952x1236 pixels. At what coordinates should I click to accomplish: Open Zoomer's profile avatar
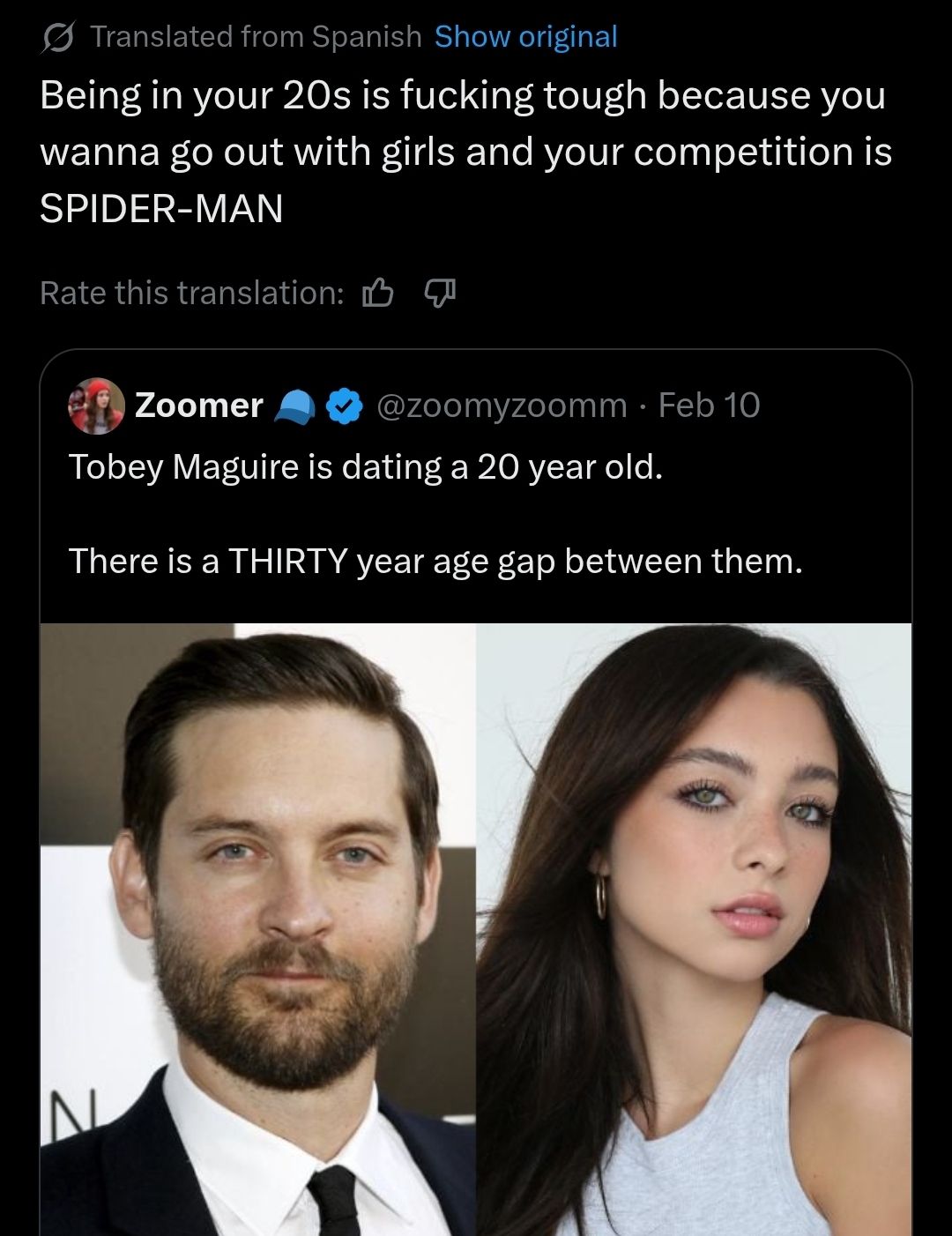(96, 406)
